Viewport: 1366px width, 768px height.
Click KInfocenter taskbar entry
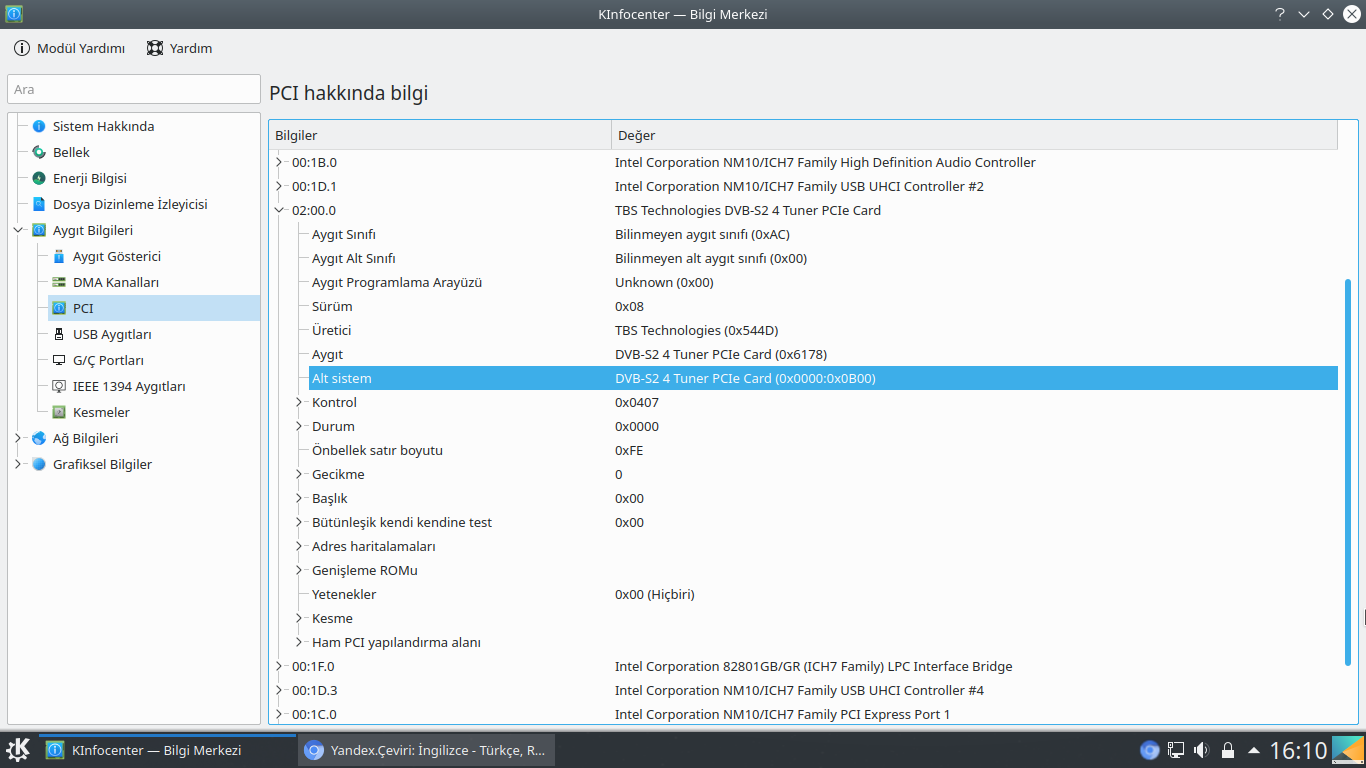(x=167, y=750)
